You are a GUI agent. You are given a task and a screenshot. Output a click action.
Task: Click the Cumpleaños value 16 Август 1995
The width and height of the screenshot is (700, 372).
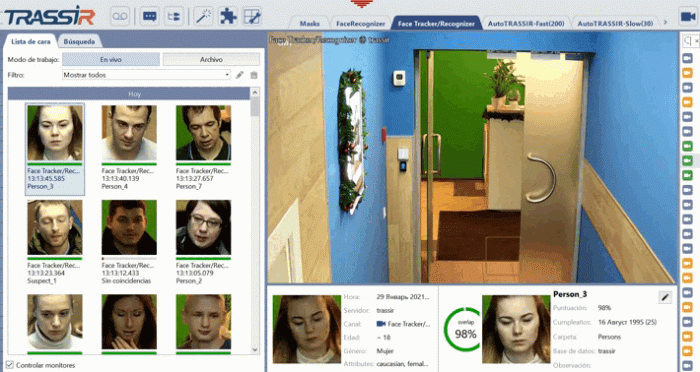627,322
